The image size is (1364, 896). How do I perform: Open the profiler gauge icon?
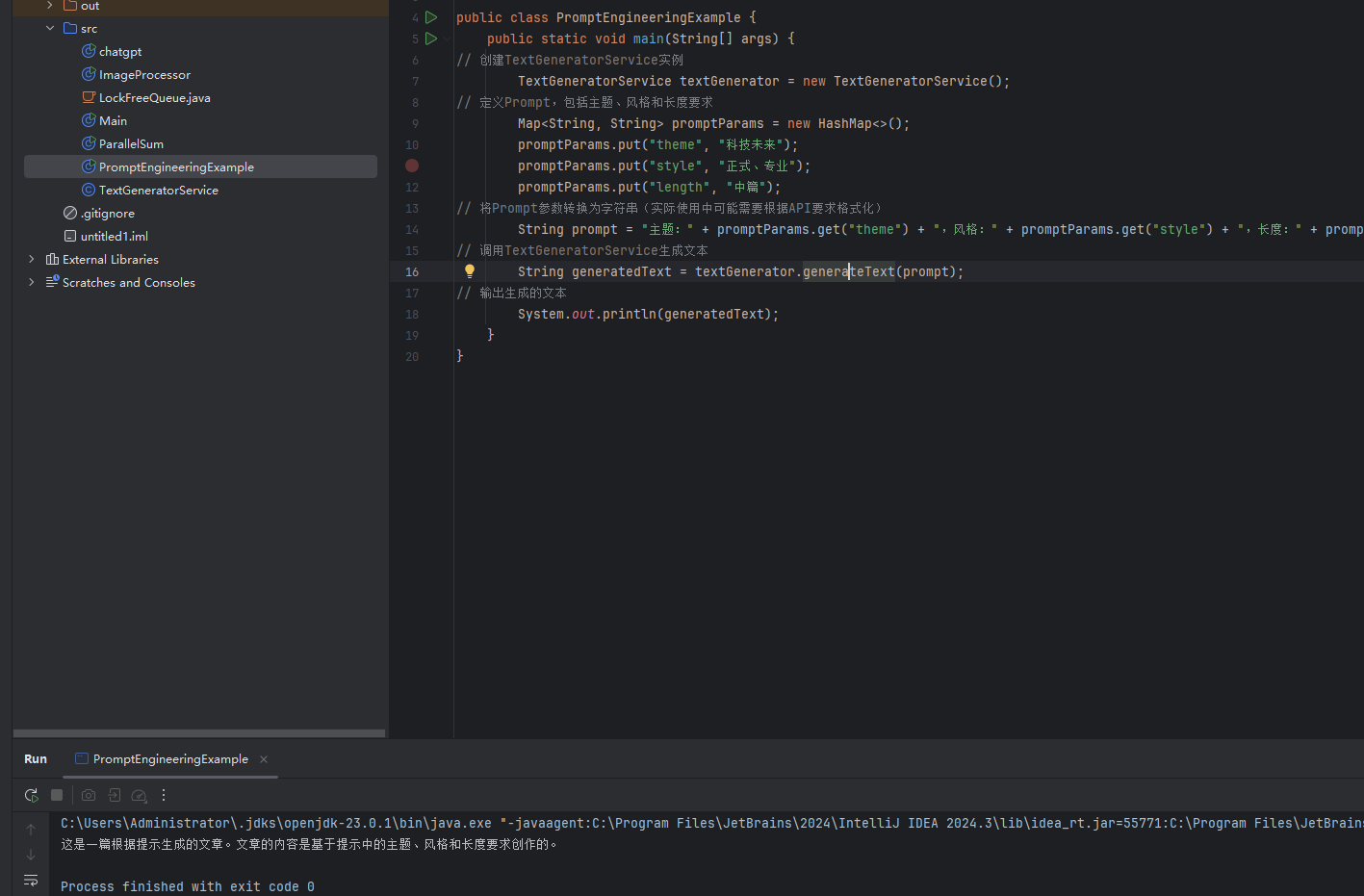[x=139, y=795]
